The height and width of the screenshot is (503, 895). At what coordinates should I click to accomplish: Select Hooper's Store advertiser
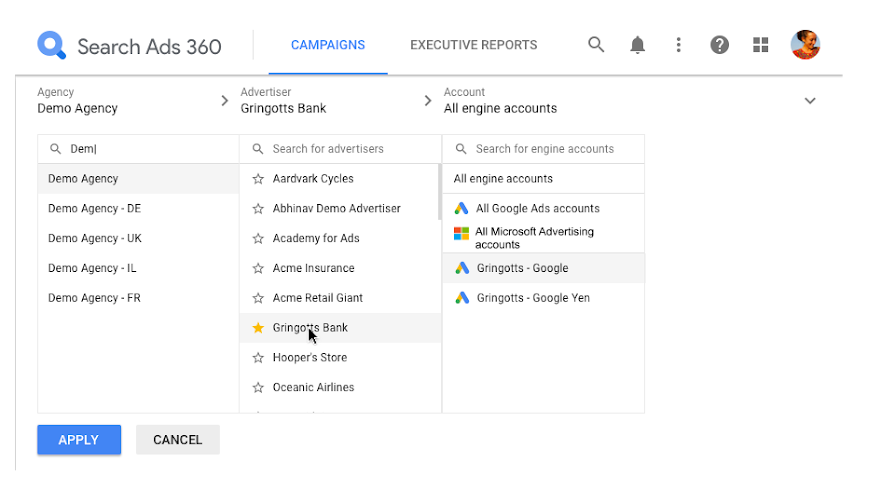(309, 357)
